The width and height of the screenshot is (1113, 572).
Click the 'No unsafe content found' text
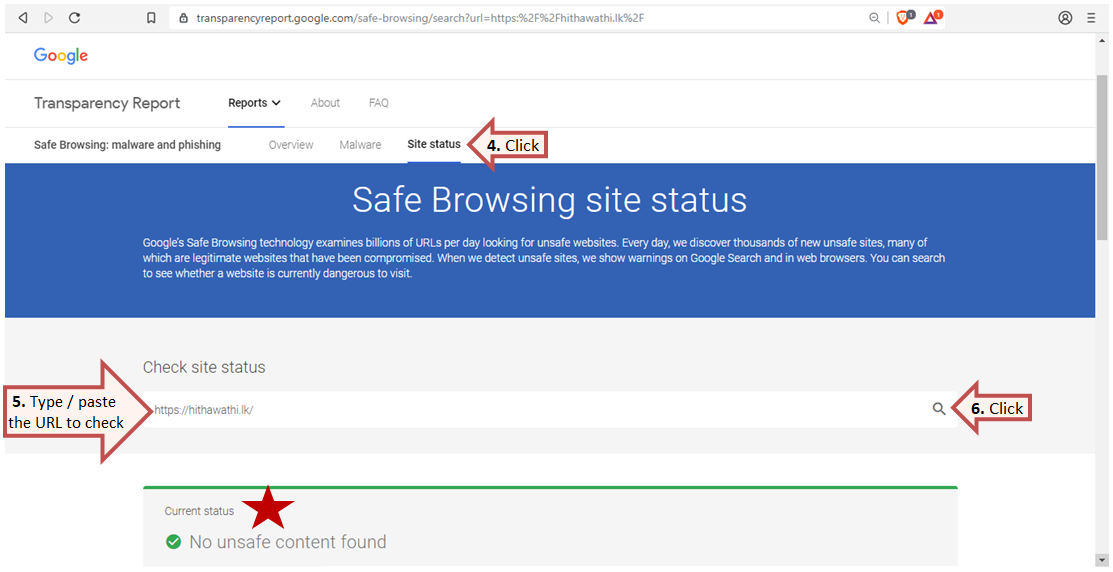[x=288, y=542]
